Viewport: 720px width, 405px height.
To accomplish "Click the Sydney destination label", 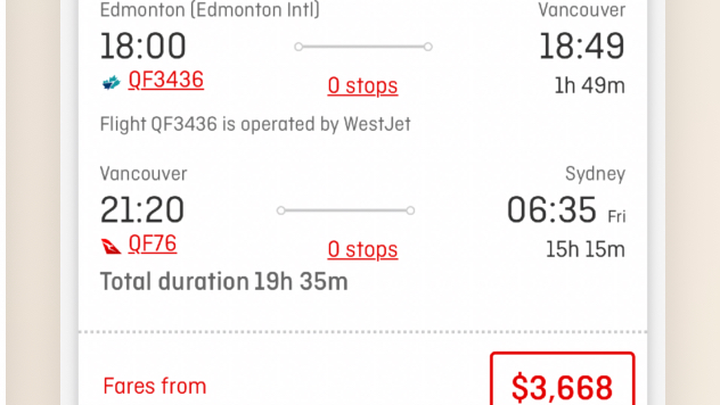I will (x=595, y=174).
